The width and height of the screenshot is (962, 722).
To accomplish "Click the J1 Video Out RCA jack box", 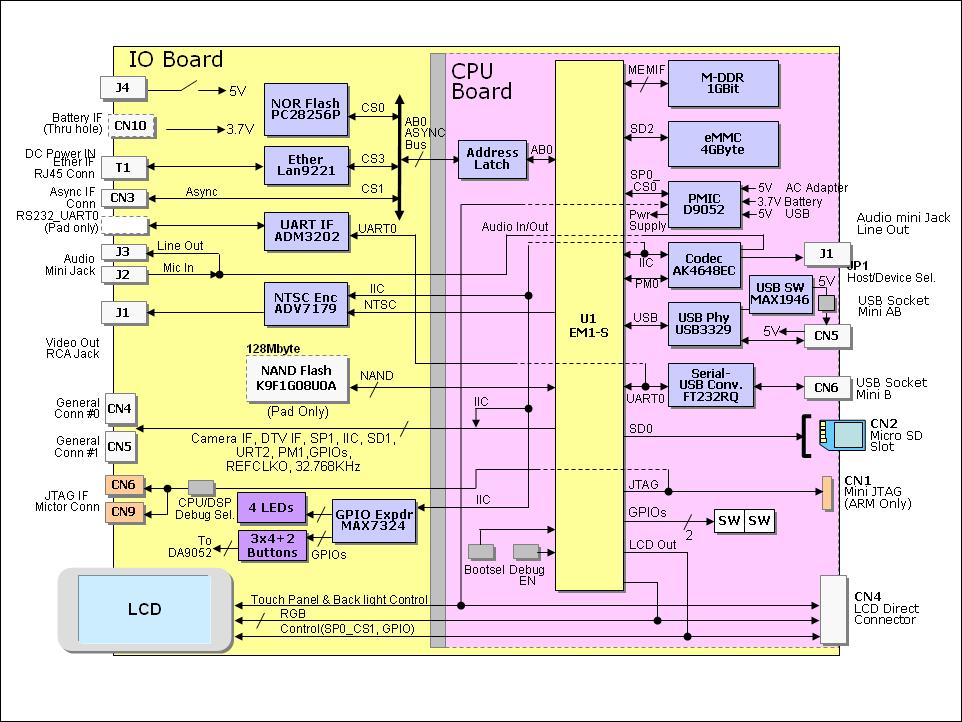I will pyautogui.click(x=123, y=312).
